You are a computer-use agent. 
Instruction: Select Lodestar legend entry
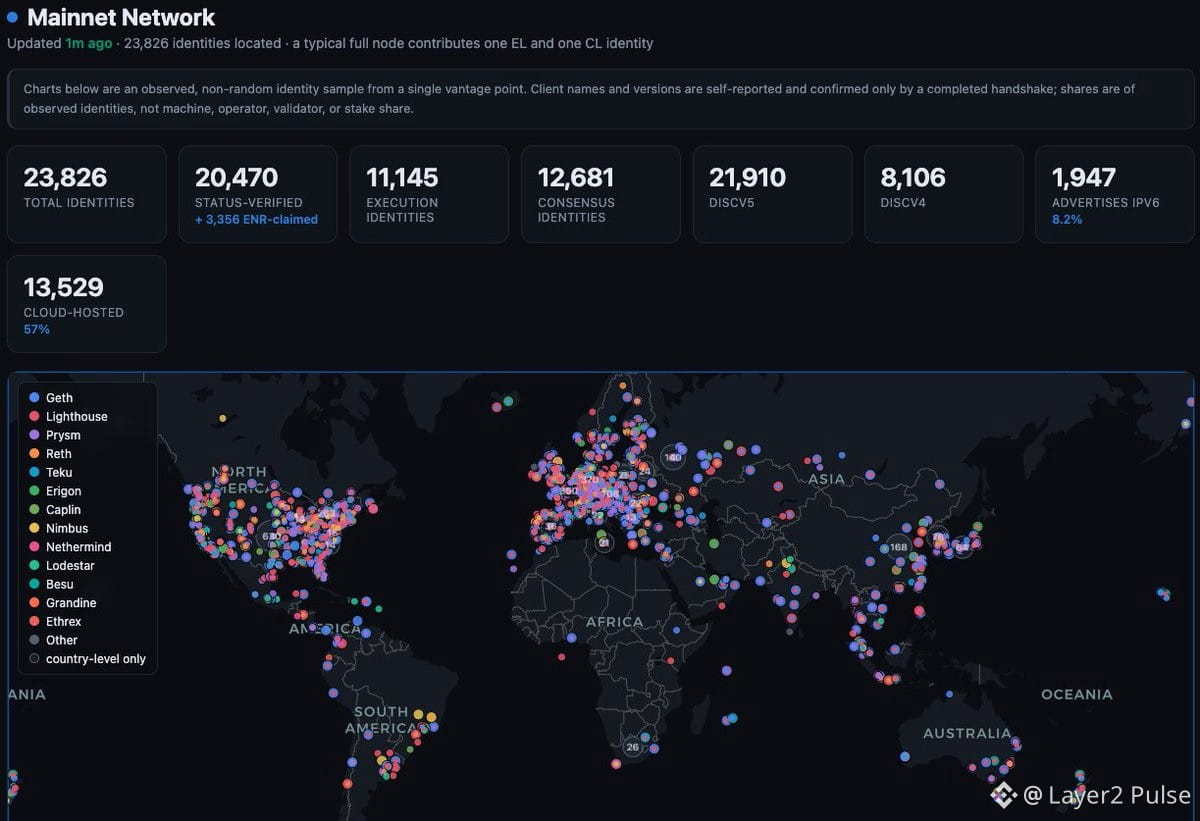click(x=62, y=566)
